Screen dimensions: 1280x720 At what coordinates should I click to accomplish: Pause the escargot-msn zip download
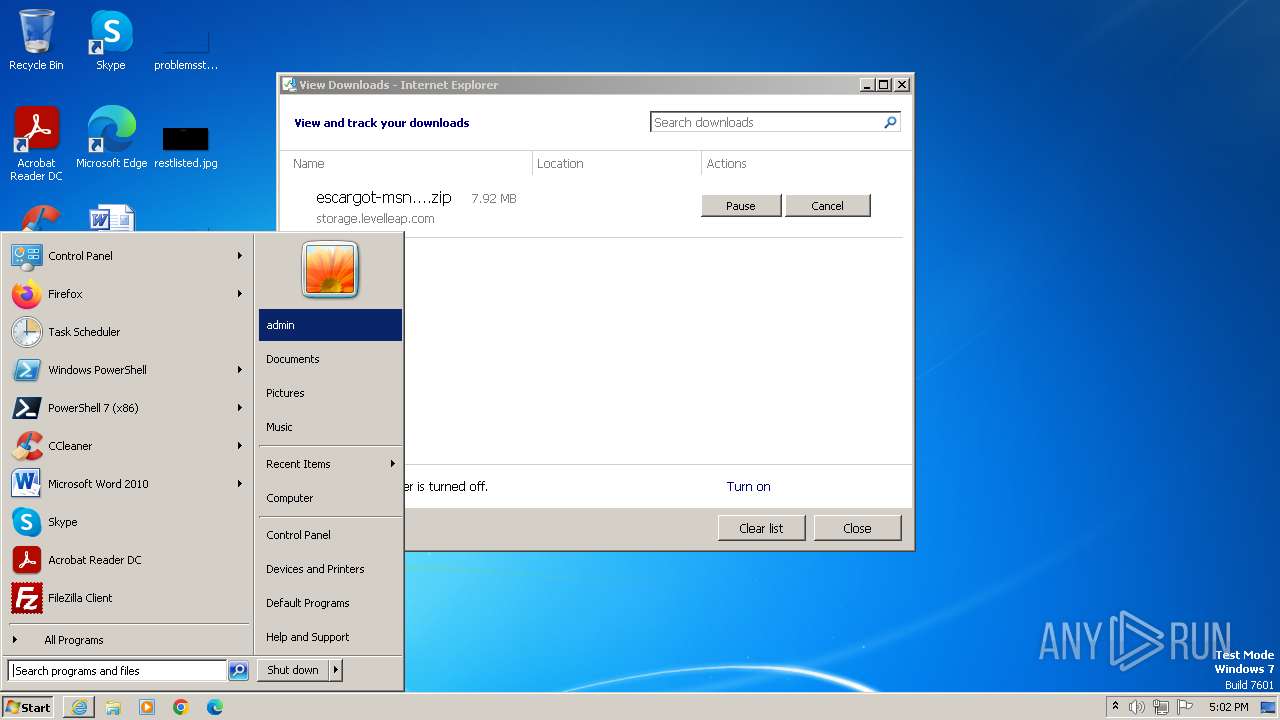pos(740,206)
